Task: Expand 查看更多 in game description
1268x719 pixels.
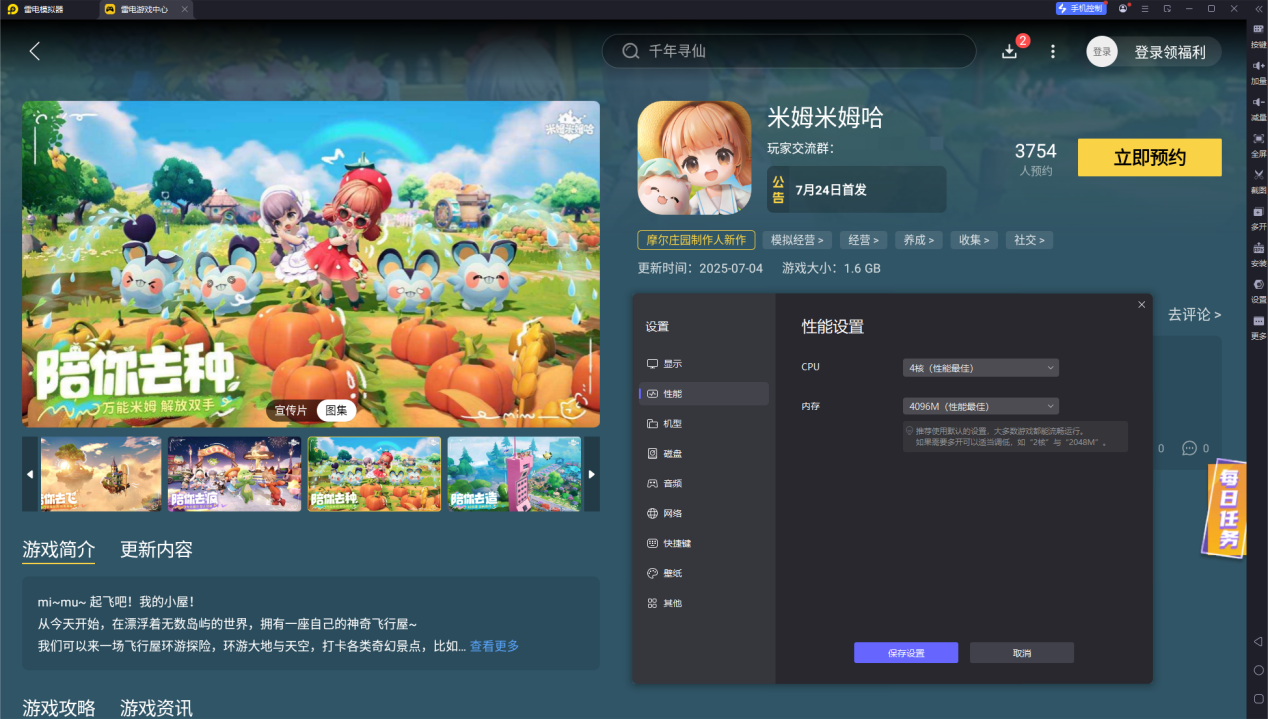Action: [494, 646]
